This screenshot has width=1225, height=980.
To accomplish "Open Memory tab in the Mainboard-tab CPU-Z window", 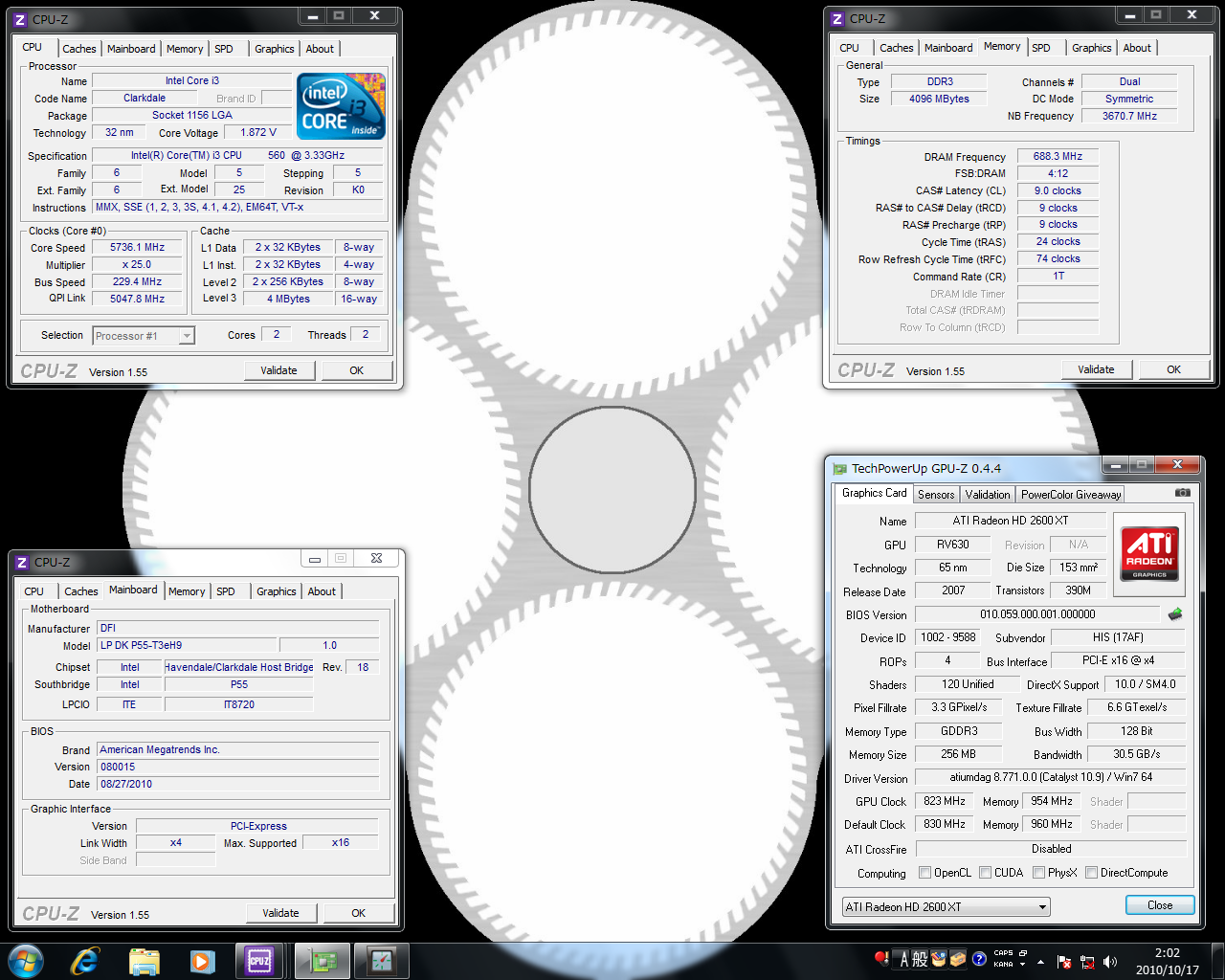I will (x=187, y=591).
